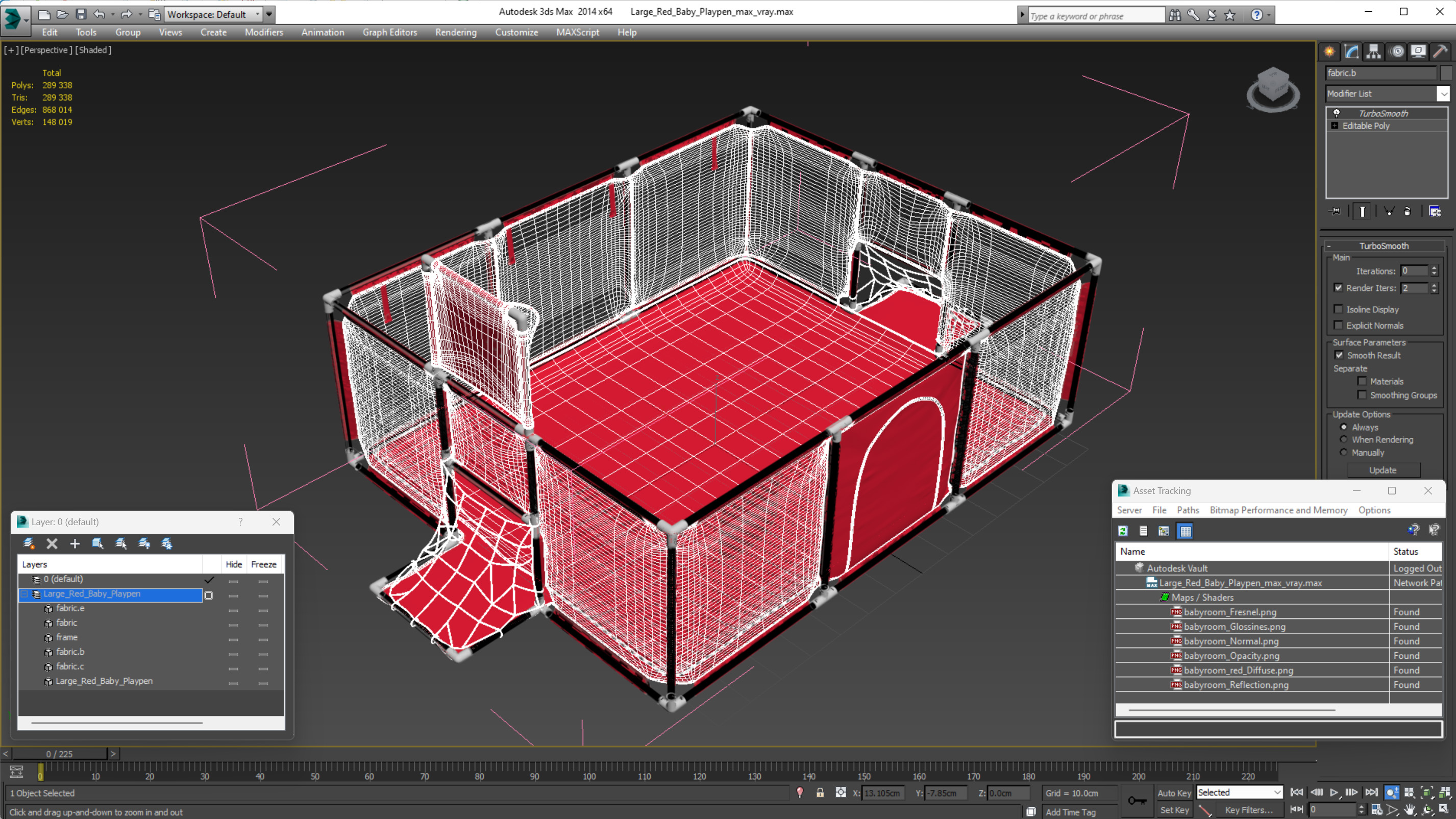
Task: Expand the Editable Poly stack entry
Action: tap(1335, 126)
